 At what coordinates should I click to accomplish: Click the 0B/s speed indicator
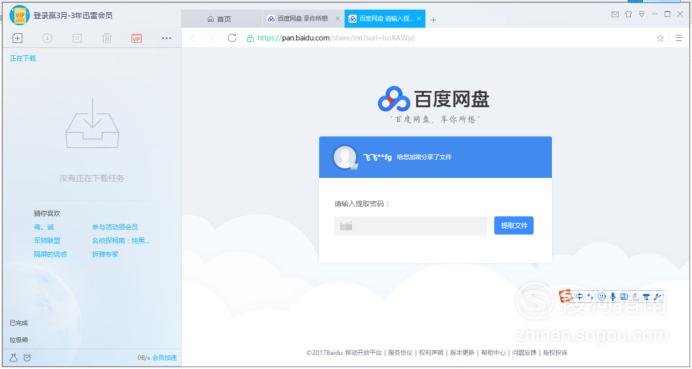click(144, 358)
